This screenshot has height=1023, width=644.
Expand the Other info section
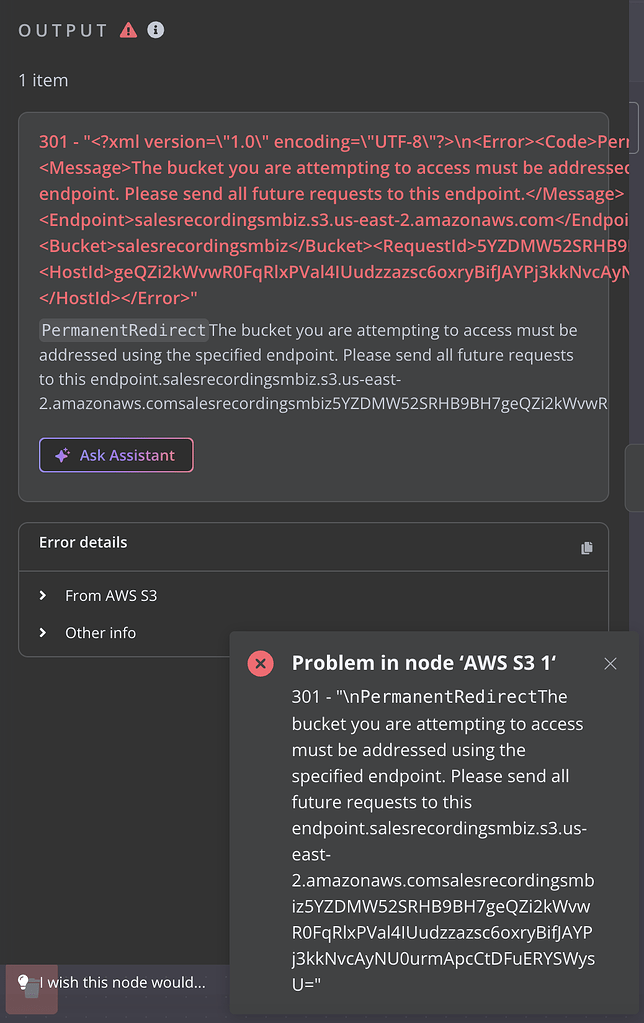(100, 632)
